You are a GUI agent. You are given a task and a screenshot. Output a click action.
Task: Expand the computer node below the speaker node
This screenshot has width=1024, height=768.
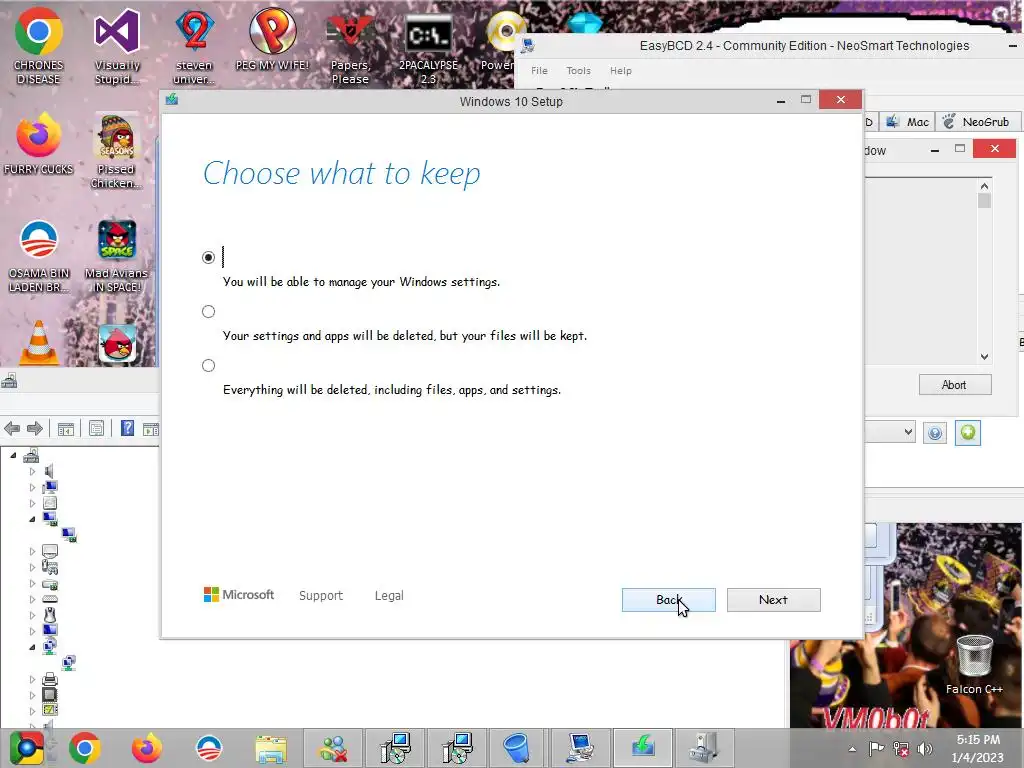33,487
